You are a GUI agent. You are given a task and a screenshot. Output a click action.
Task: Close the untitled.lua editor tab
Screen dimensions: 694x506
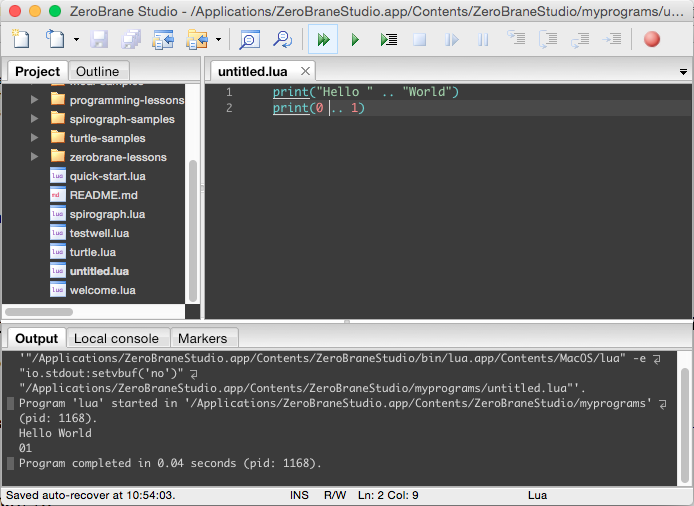pos(305,71)
